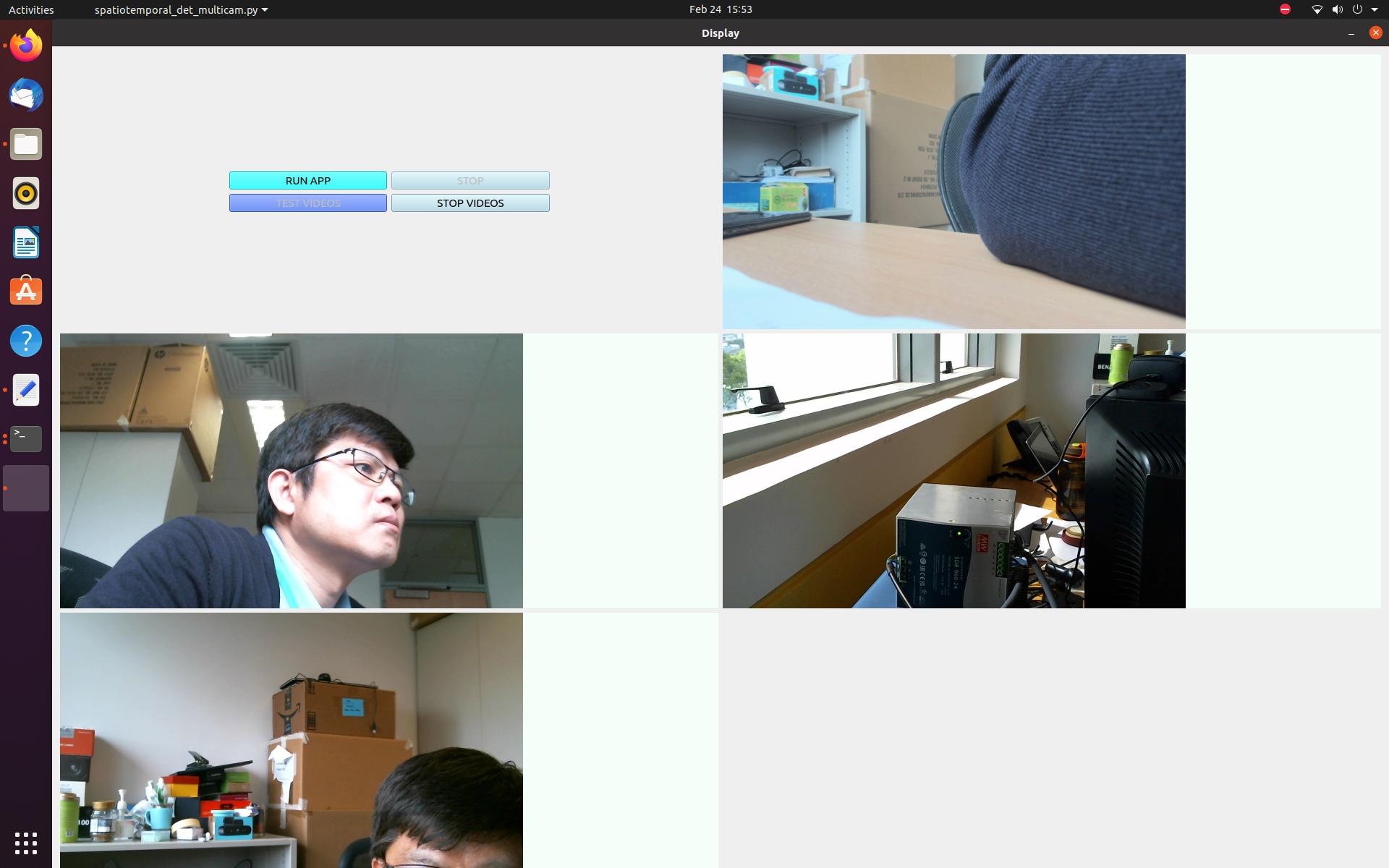
Task: Click the TEST VIDEOS button
Action: pyautogui.click(x=307, y=203)
